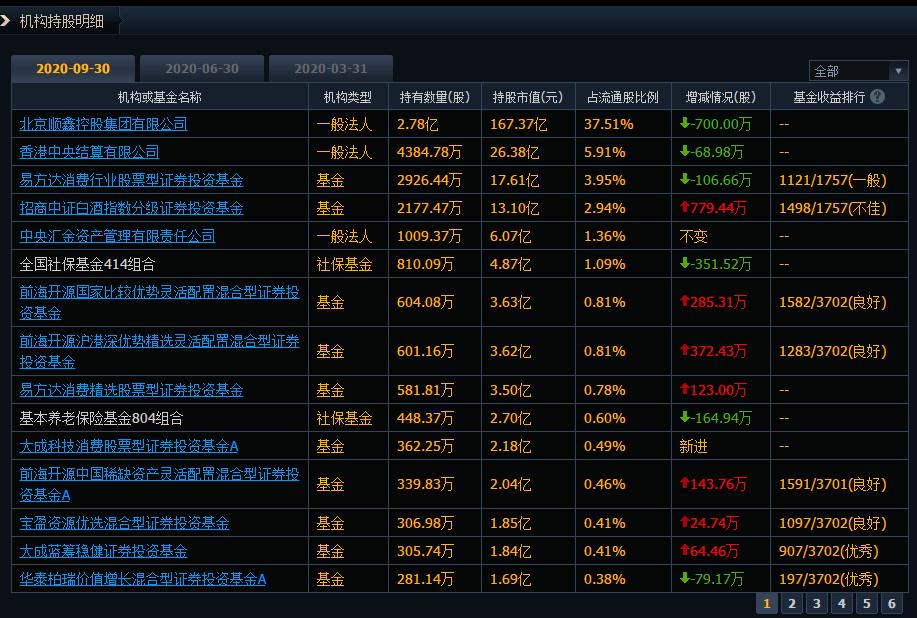Open 易方达消费精选股票型证券投资基金 link
The width and height of the screenshot is (917, 618).
(132, 390)
